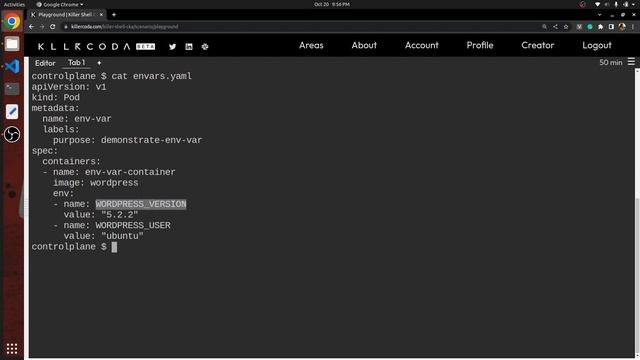Go back in the browser
The height and width of the screenshot is (360, 640).
coord(32,27)
